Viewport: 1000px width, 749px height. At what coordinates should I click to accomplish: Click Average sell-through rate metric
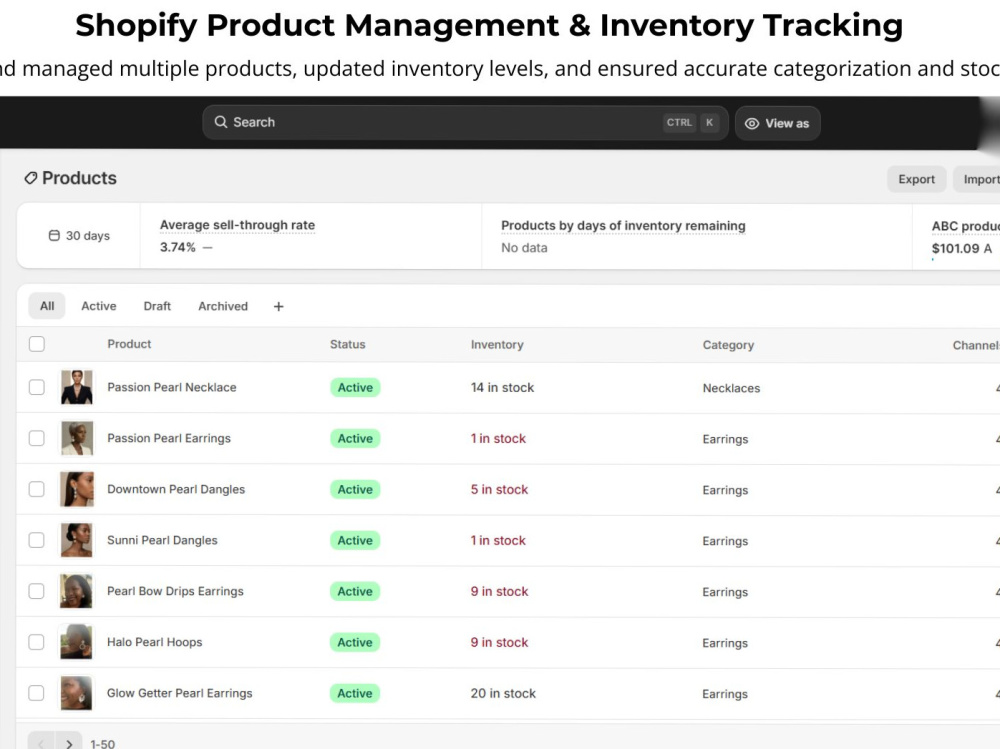tap(237, 225)
